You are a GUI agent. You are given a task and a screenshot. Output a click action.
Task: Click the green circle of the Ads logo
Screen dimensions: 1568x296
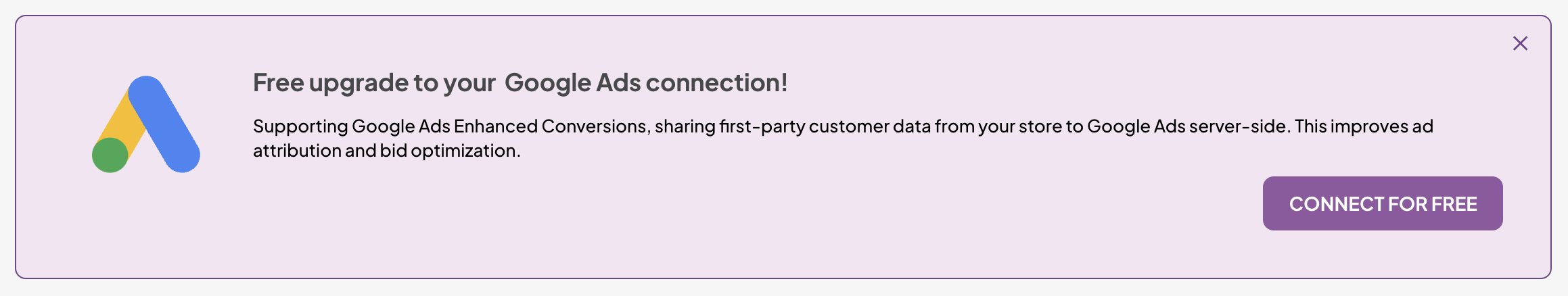(x=110, y=155)
